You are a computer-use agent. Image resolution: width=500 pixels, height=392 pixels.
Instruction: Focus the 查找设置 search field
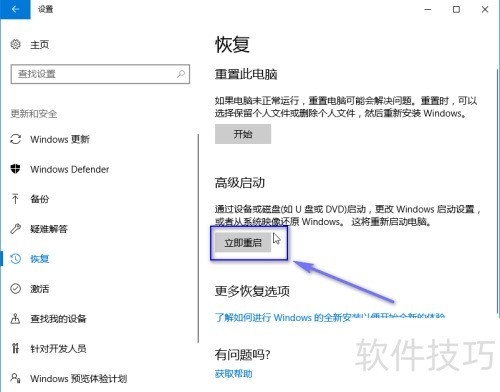click(100, 74)
